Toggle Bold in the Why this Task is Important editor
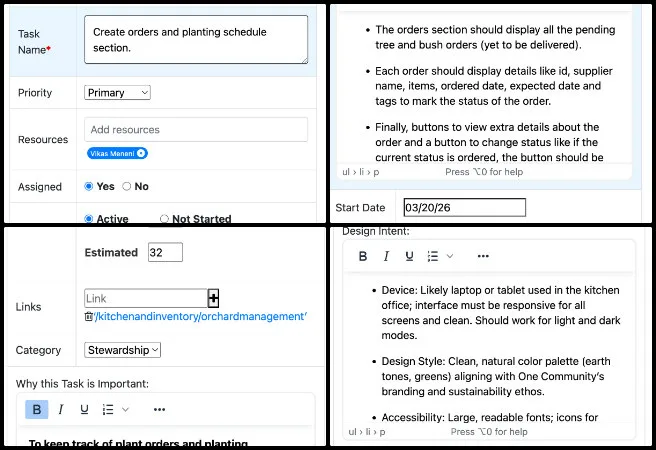This screenshot has width=656, height=450. pyautogui.click(x=37, y=409)
